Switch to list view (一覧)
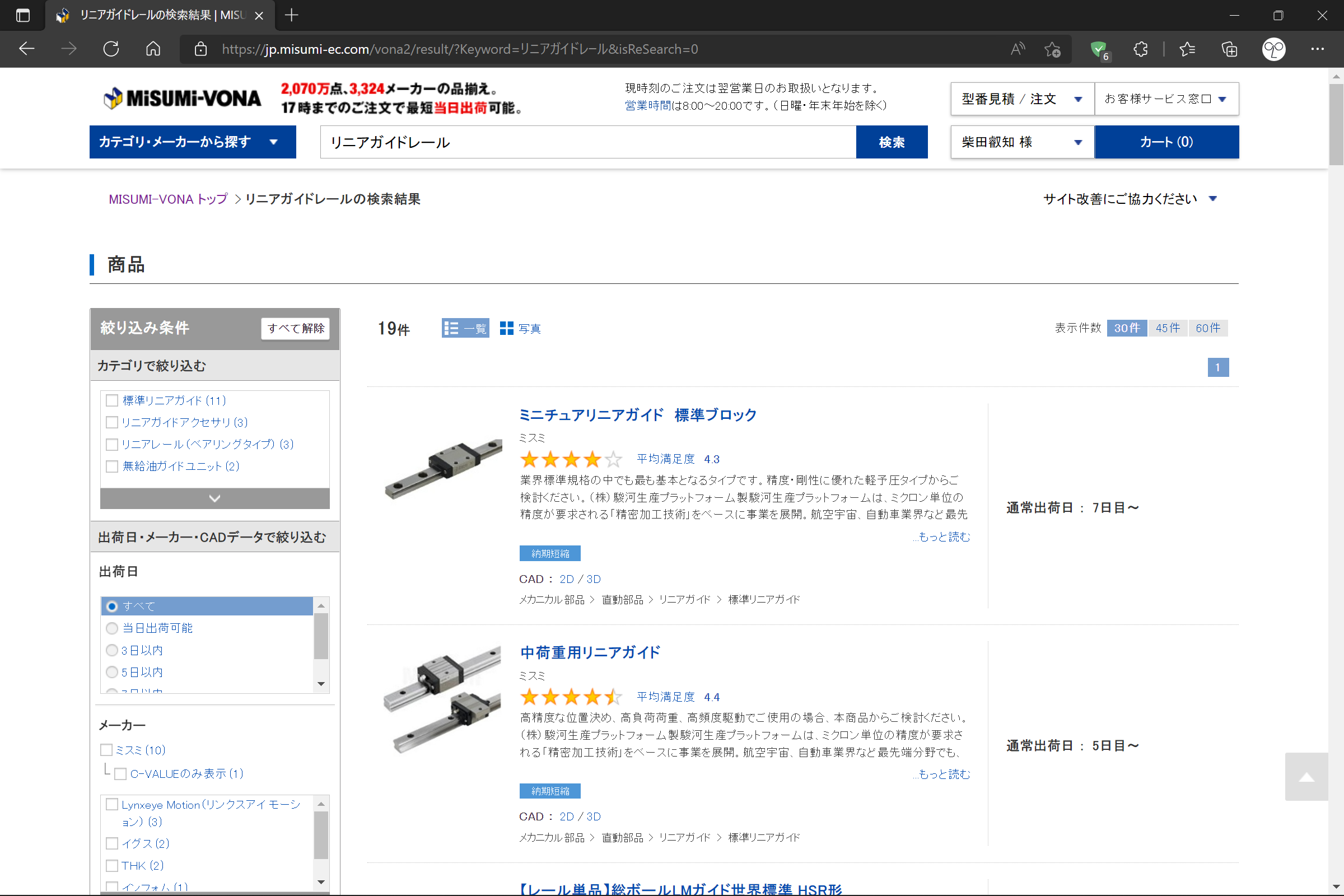The width and height of the screenshot is (1344, 896). (x=465, y=328)
